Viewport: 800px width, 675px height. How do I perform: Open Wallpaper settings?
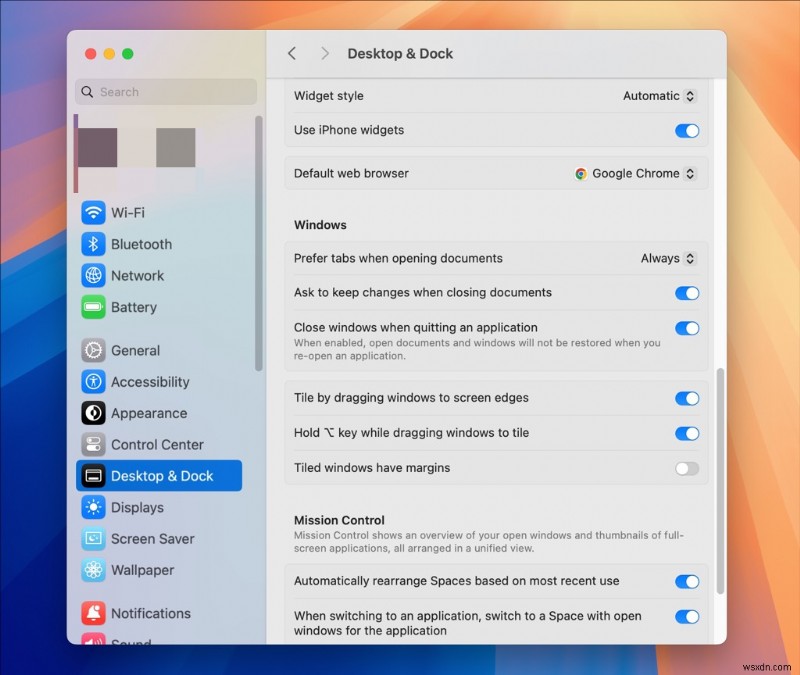(159, 570)
